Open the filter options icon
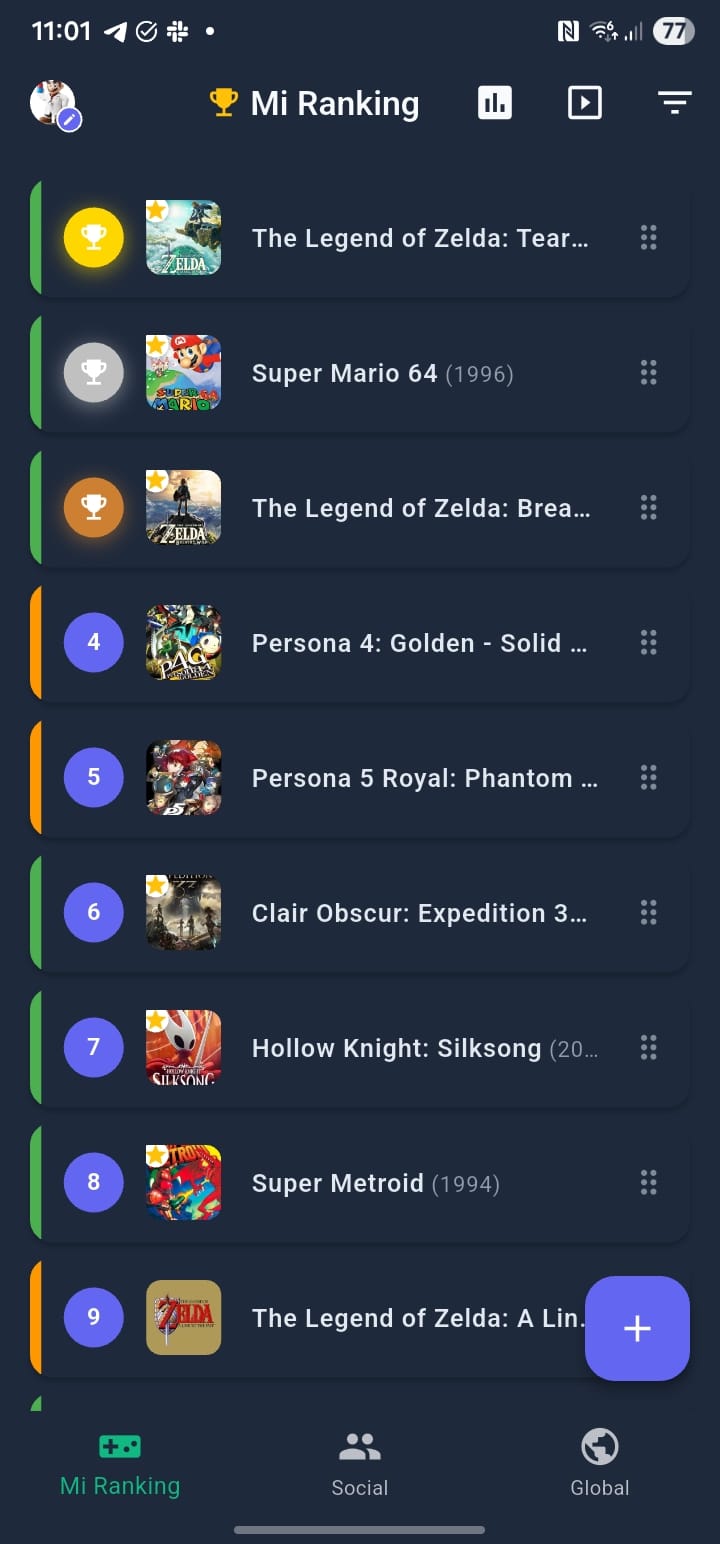The height and width of the screenshot is (1544, 720). (x=674, y=102)
